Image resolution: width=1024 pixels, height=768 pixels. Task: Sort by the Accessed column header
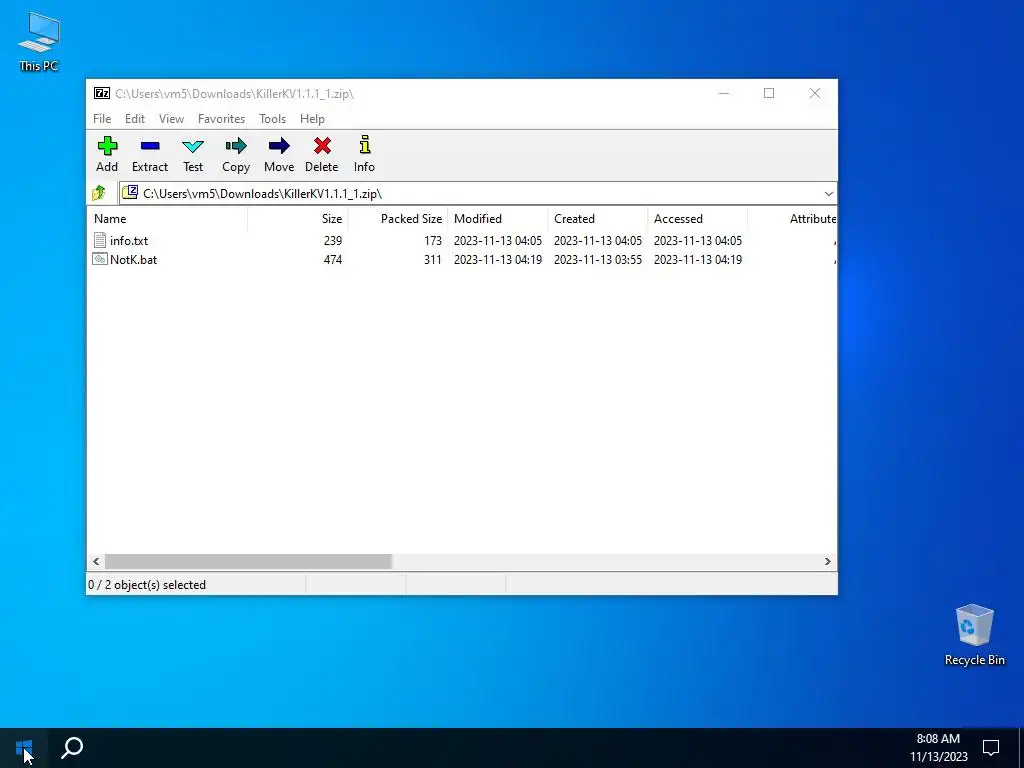pyautogui.click(x=697, y=219)
